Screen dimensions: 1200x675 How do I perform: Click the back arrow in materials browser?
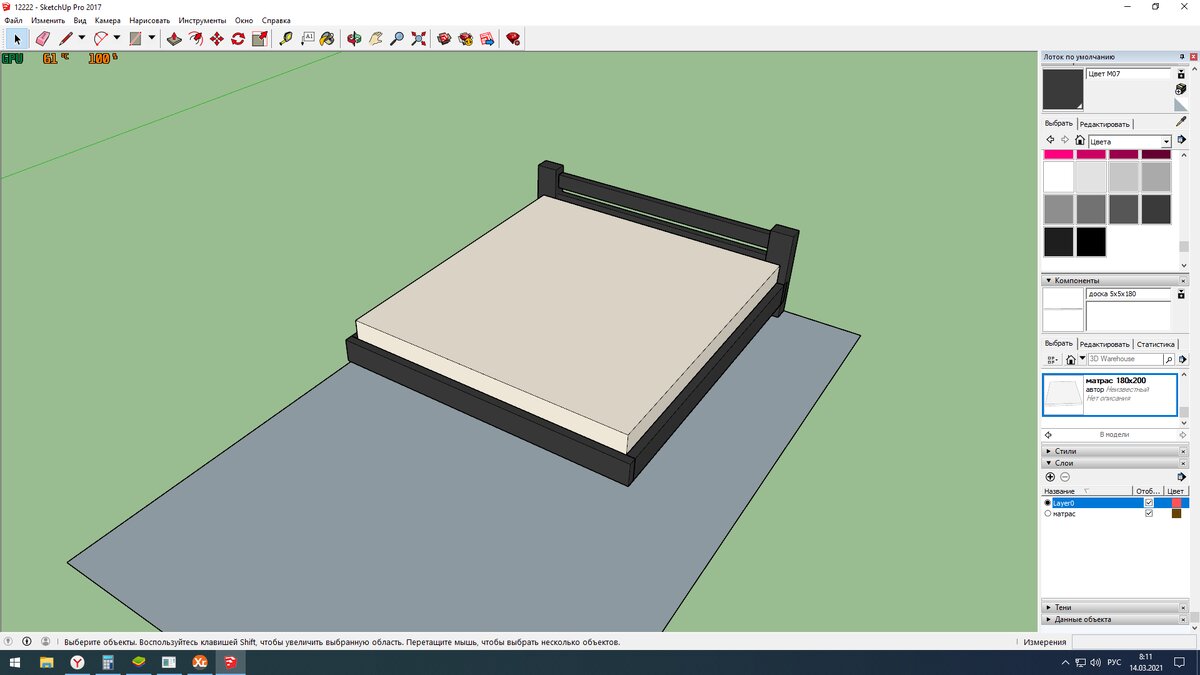pyautogui.click(x=1050, y=140)
